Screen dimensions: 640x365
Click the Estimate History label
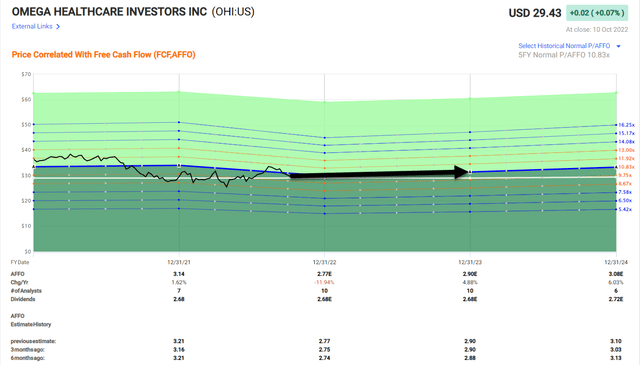pyautogui.click(x=31, y=325)
